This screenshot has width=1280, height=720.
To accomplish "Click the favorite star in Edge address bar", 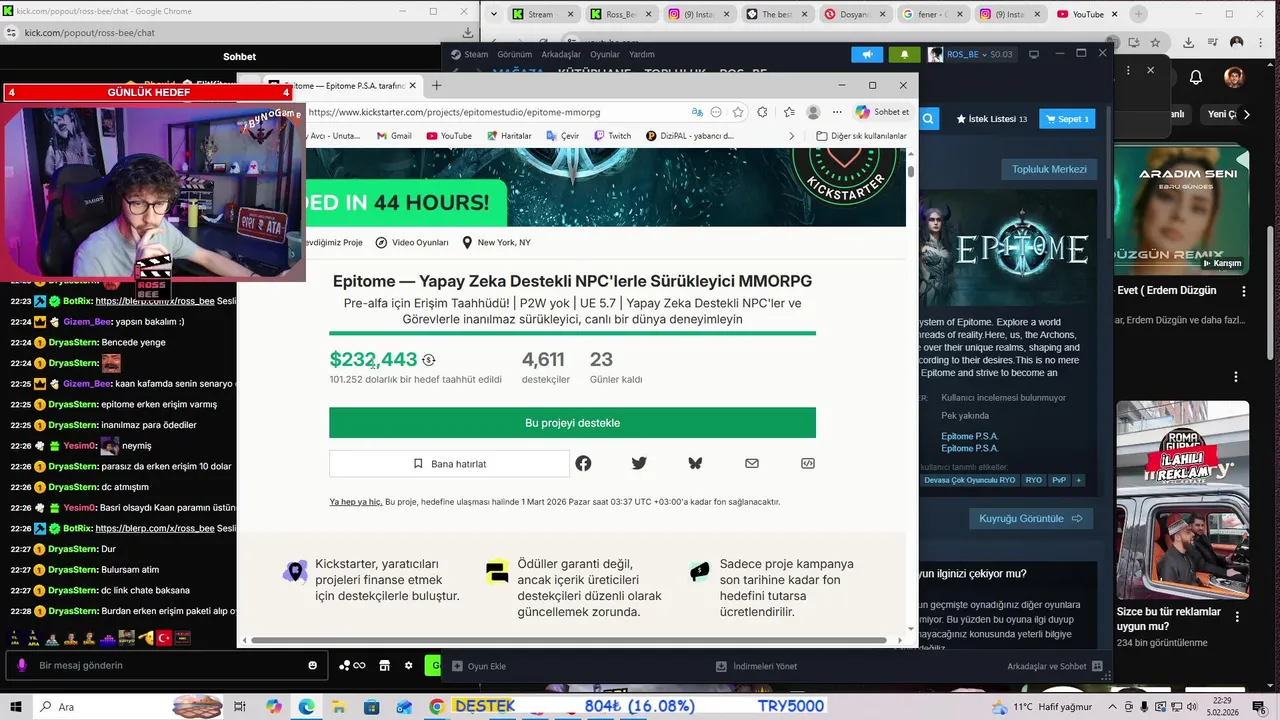I will click(738, 112).
